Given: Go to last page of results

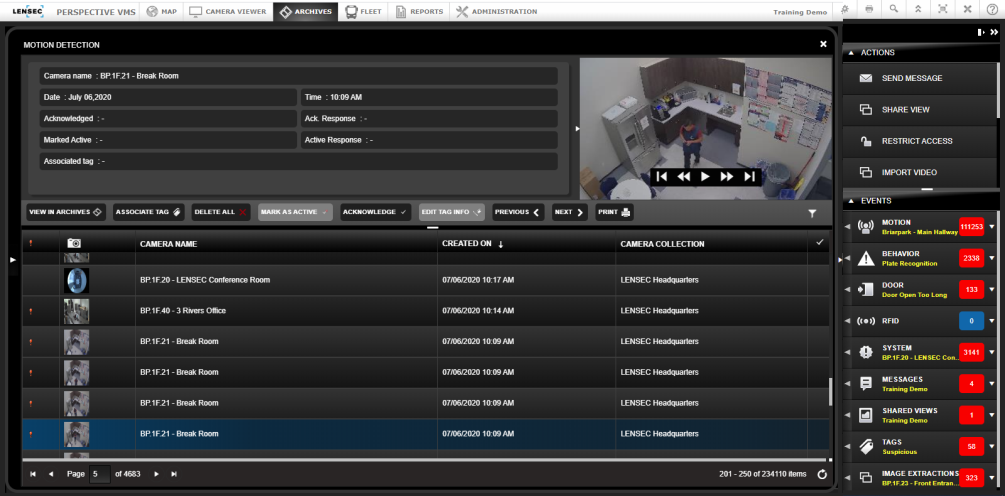Looking at the screenshot, I should pos(174,474).
